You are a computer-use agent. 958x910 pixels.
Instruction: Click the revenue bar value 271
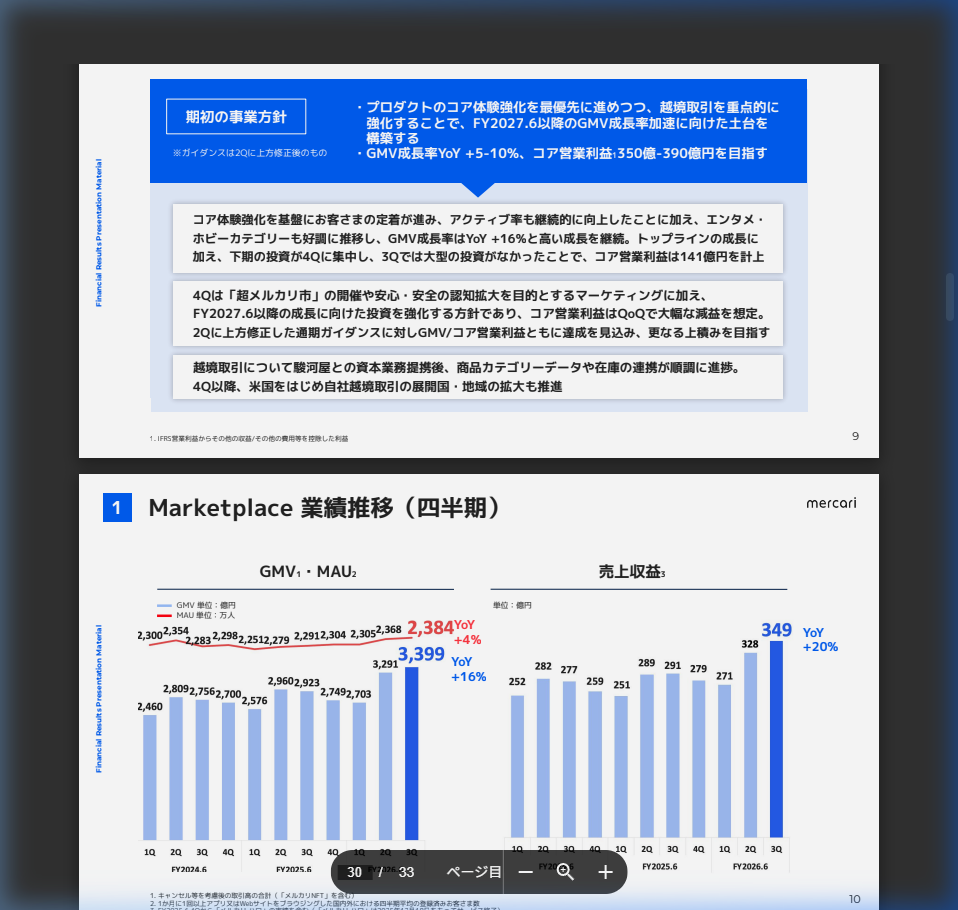tap(725, 676)
